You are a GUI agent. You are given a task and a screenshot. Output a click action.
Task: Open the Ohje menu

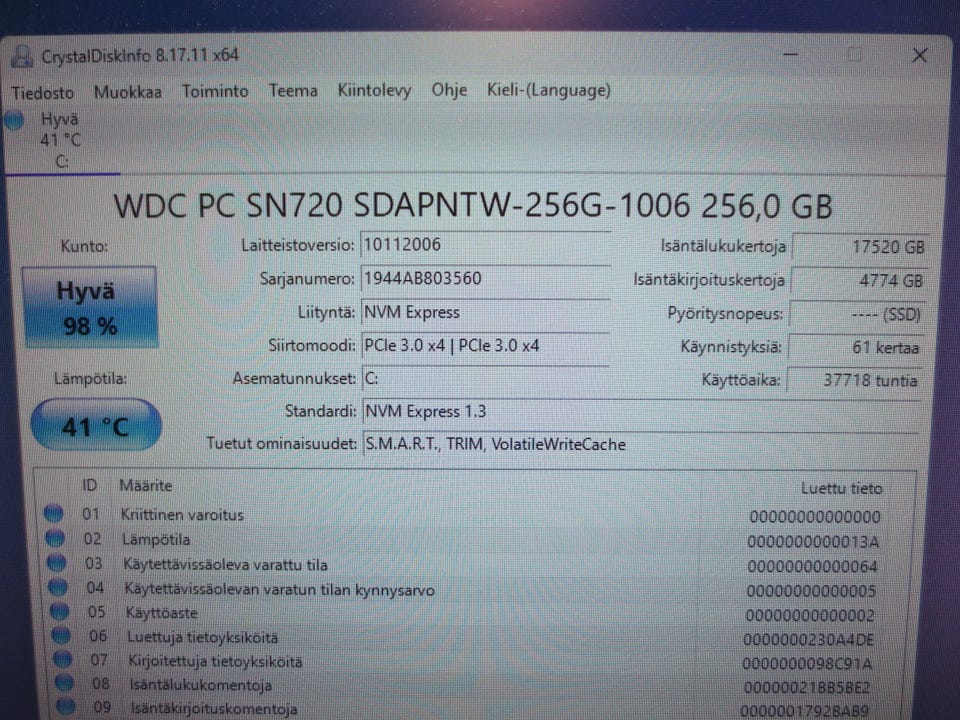coord(449,90)
